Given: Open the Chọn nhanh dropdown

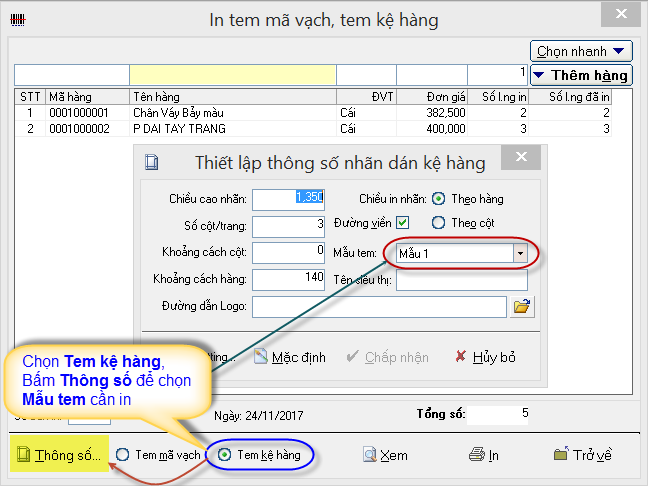Looking at the screenshot, I should 581,51.
